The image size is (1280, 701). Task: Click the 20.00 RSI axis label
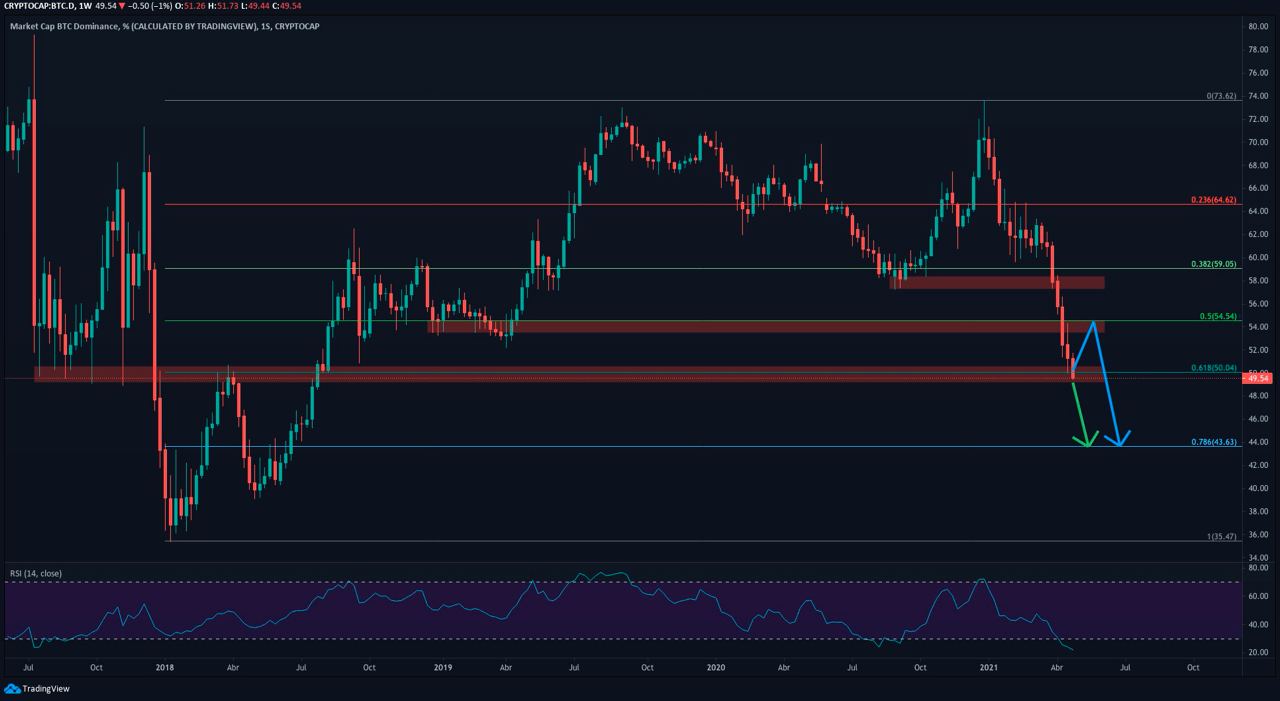point(1257,652)
